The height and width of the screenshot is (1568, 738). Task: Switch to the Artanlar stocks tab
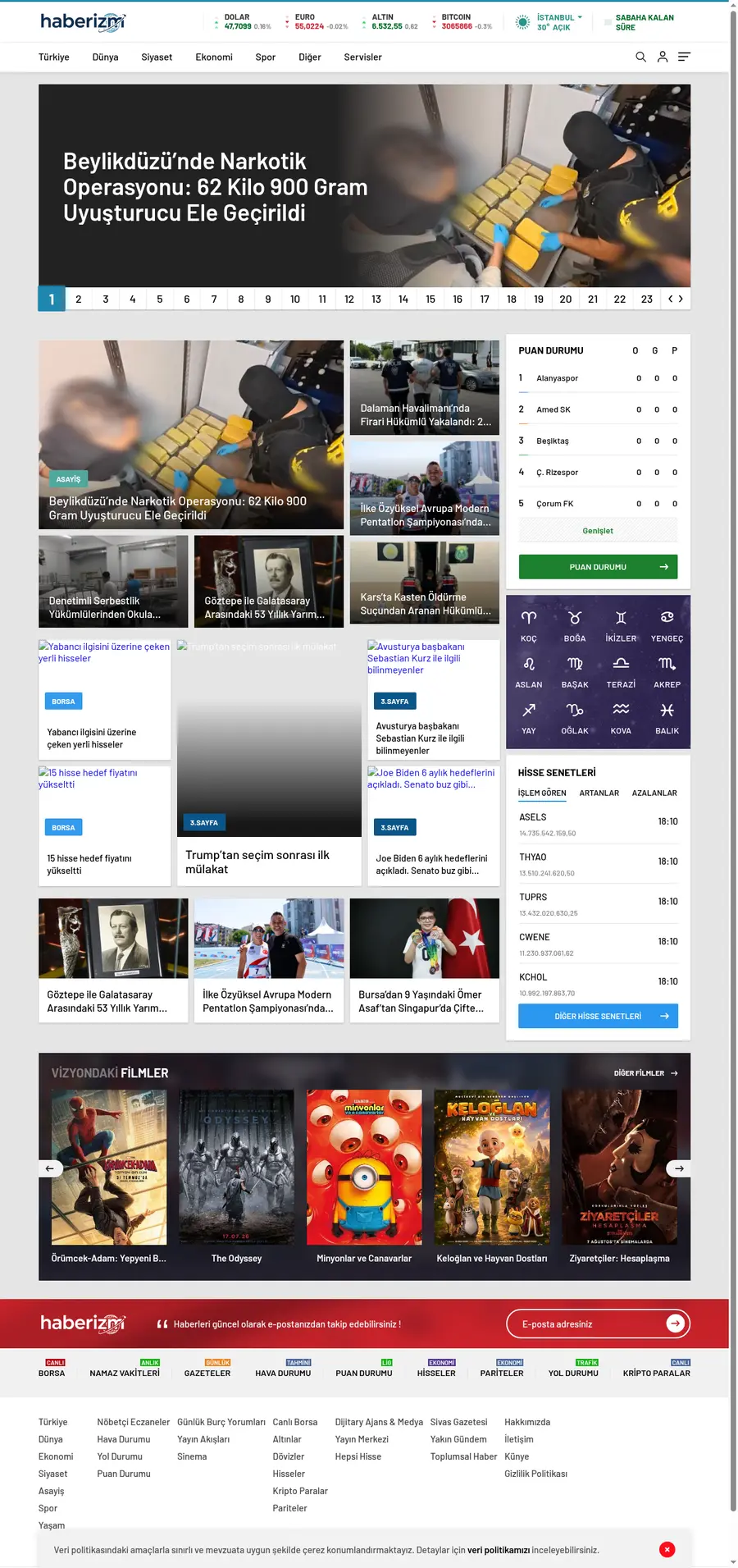point(599,793)
